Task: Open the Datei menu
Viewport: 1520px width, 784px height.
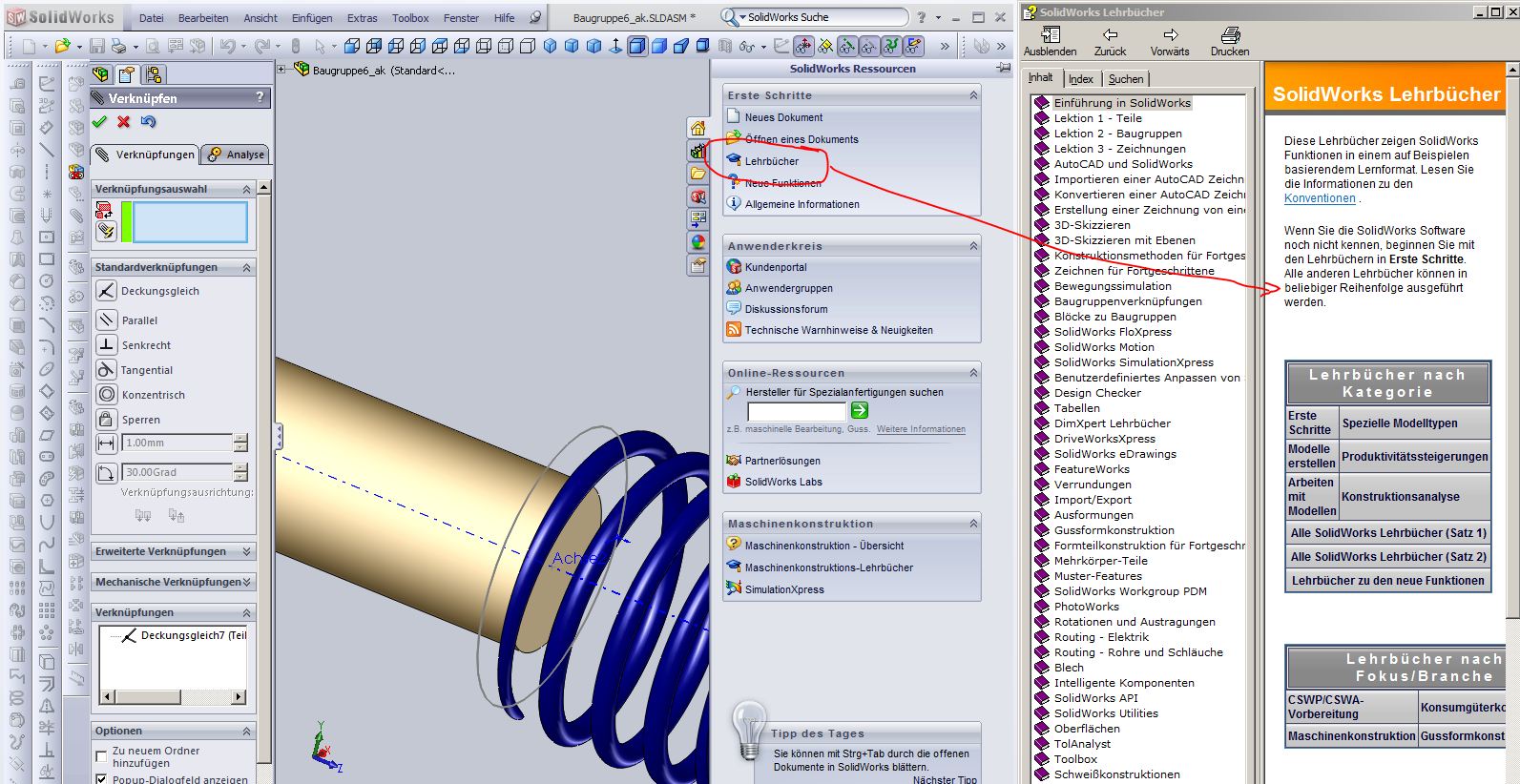Action: click(151, 18)
